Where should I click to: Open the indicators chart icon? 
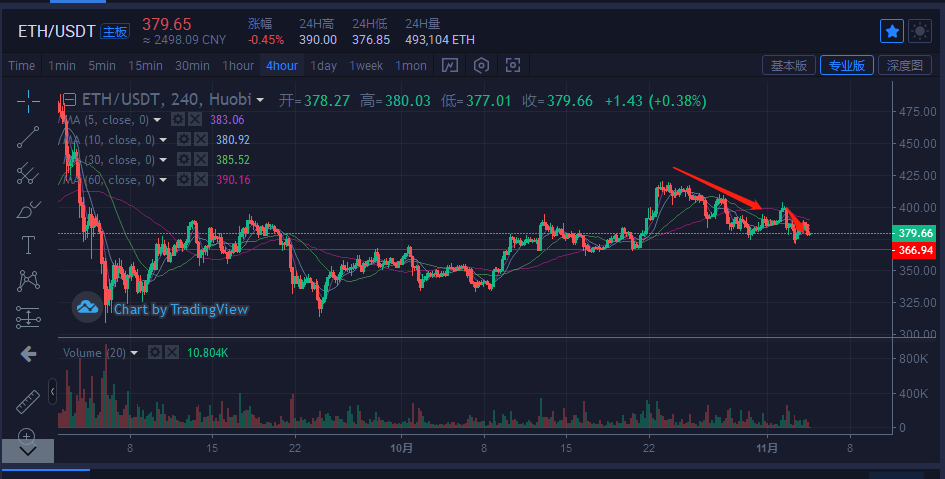pos(450,65)
